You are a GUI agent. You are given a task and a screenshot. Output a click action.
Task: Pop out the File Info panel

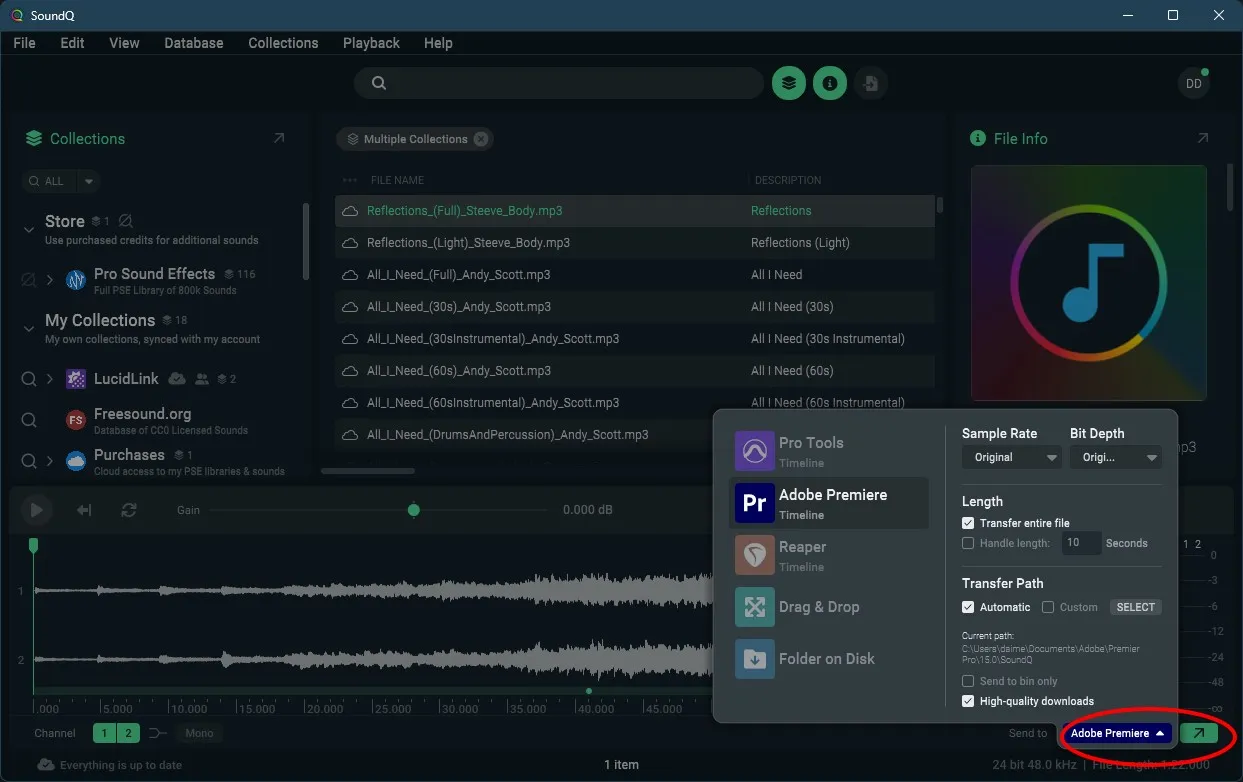(1203, 138)
